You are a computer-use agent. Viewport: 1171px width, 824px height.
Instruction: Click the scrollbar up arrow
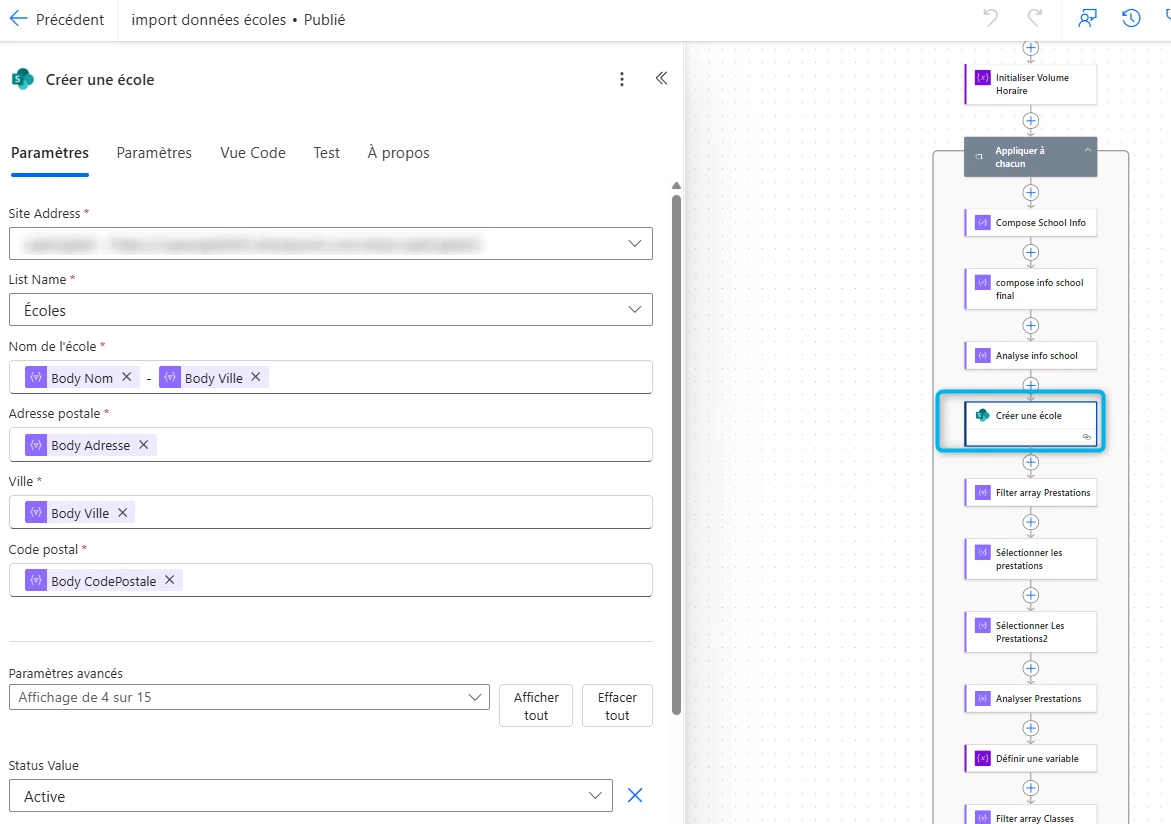tap(676, 185)
